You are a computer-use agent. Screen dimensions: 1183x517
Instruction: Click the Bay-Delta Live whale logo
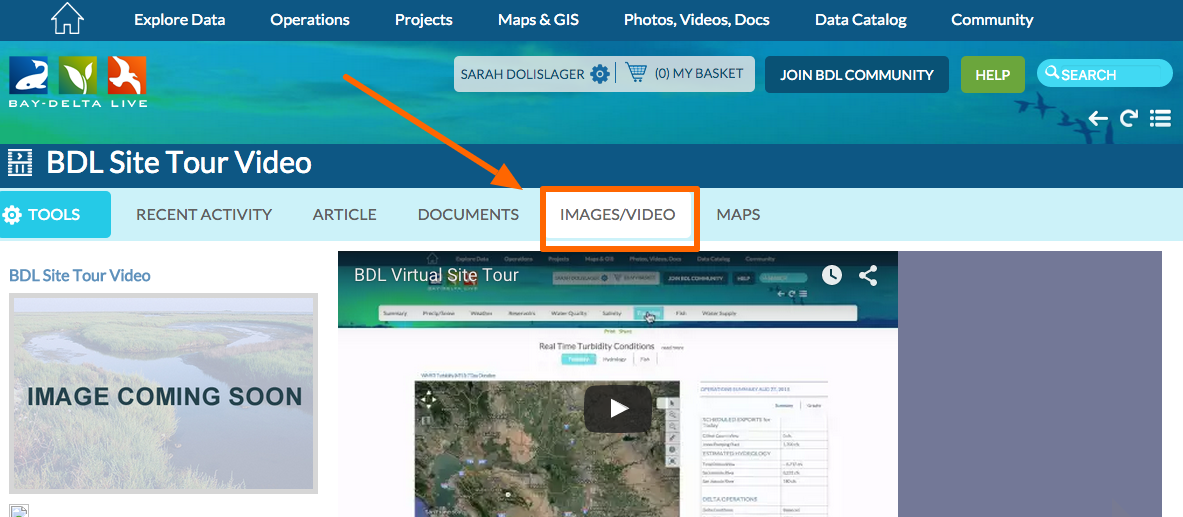(29, 75)
